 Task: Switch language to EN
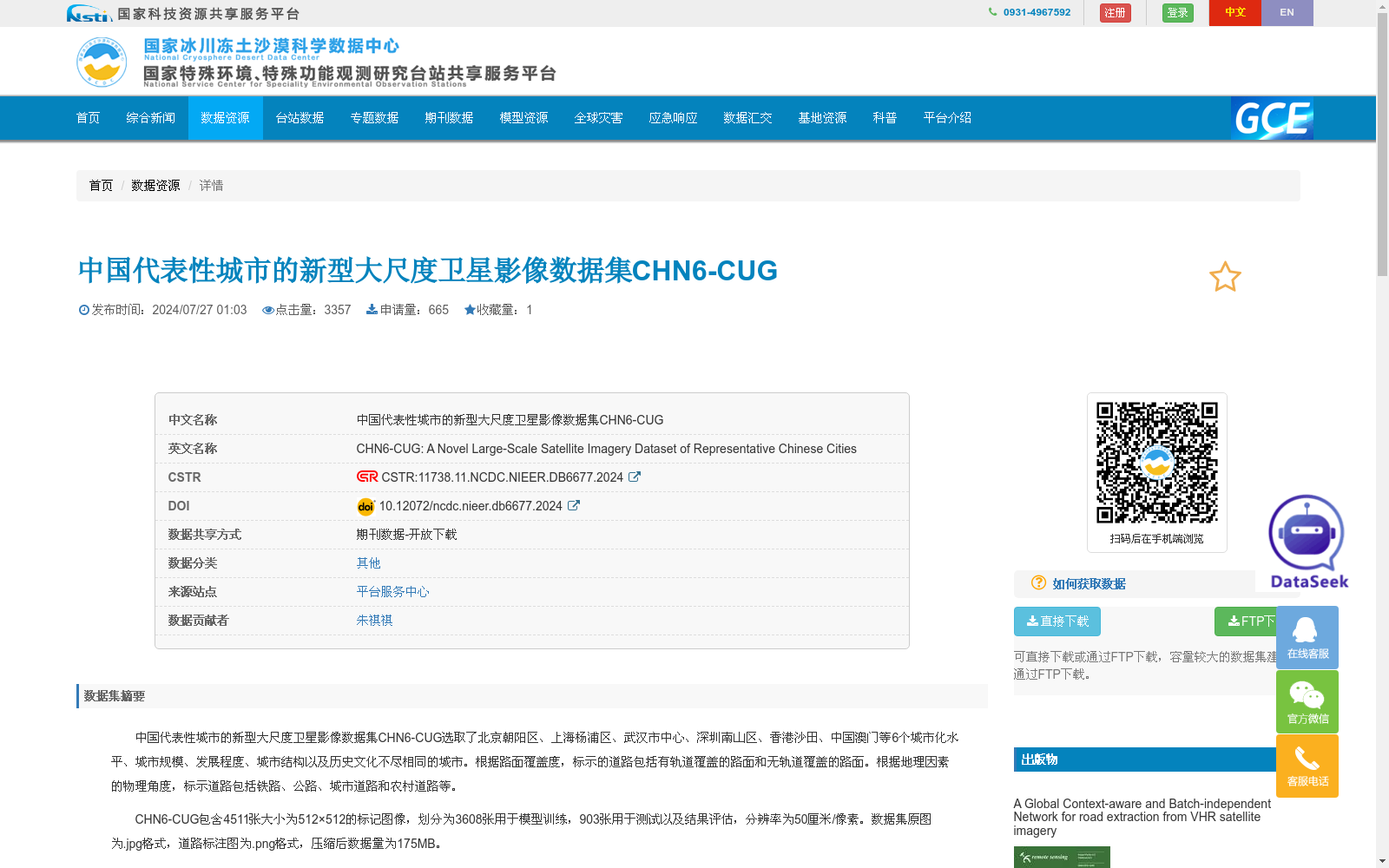pyautogui.click(x=1287, y=13)
